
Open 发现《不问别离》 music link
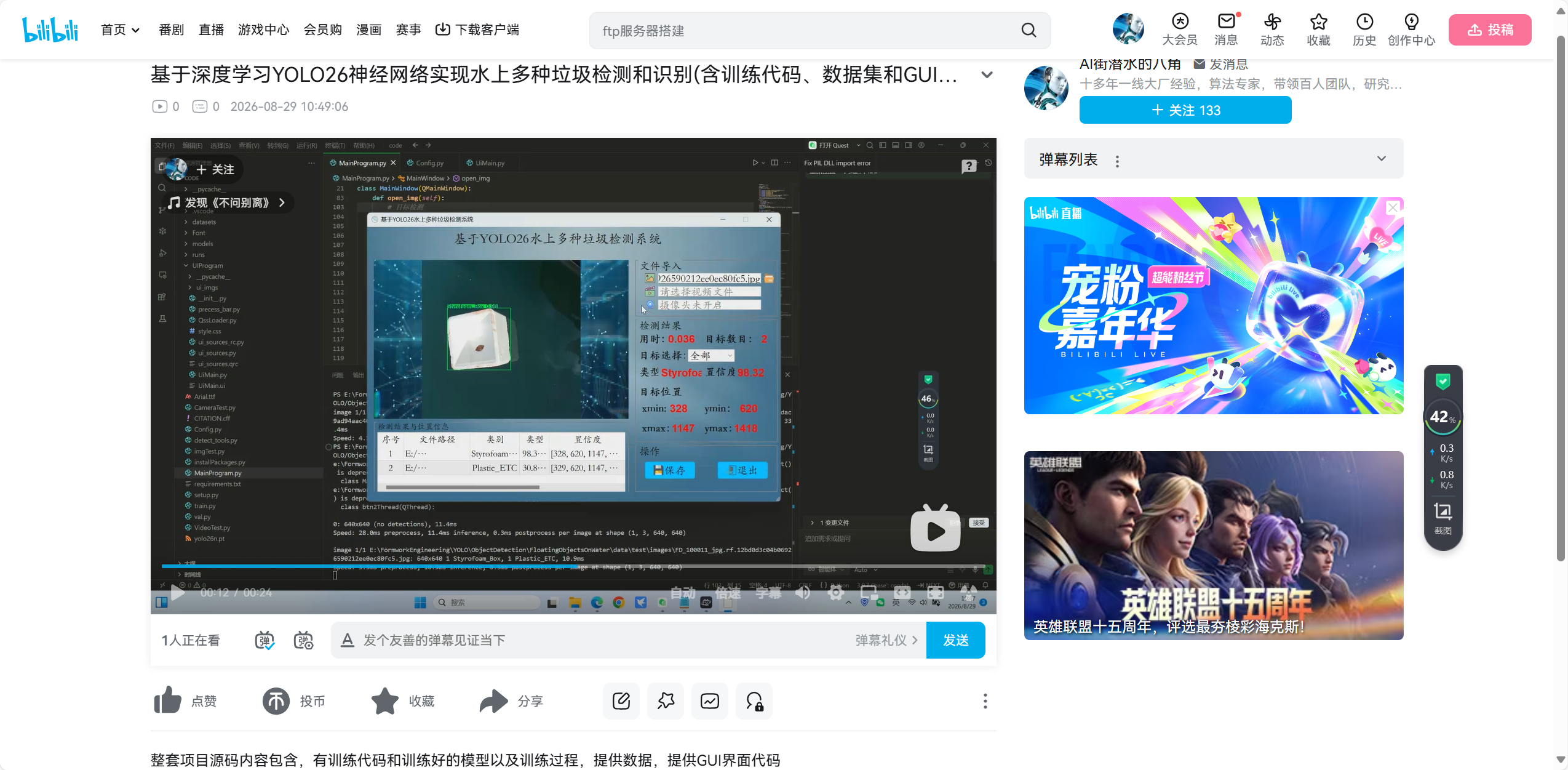click(x=227, y=203)
